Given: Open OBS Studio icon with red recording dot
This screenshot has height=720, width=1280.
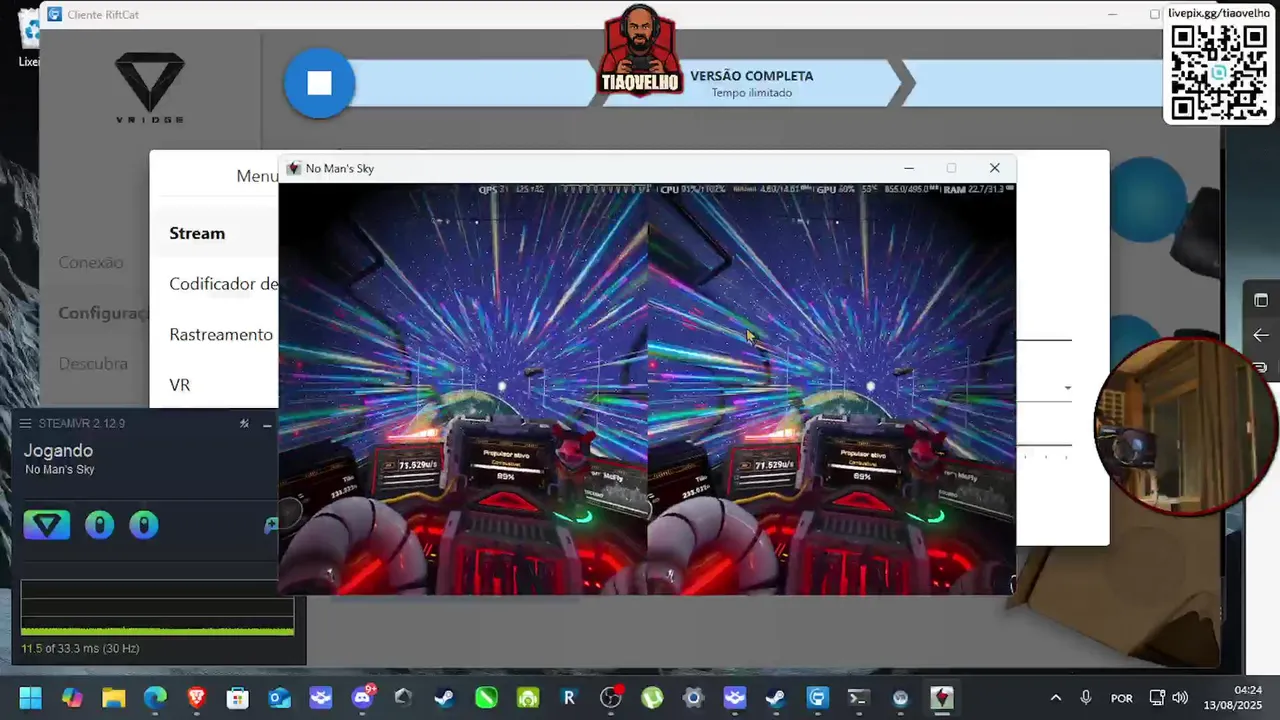Looking at the screenshot, I should [611, 698].
